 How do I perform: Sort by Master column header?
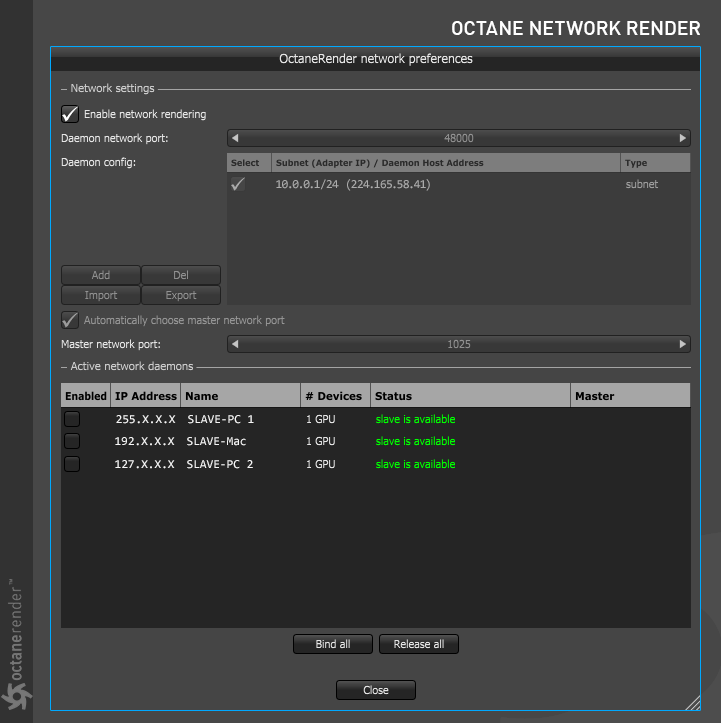pos(631,396)
